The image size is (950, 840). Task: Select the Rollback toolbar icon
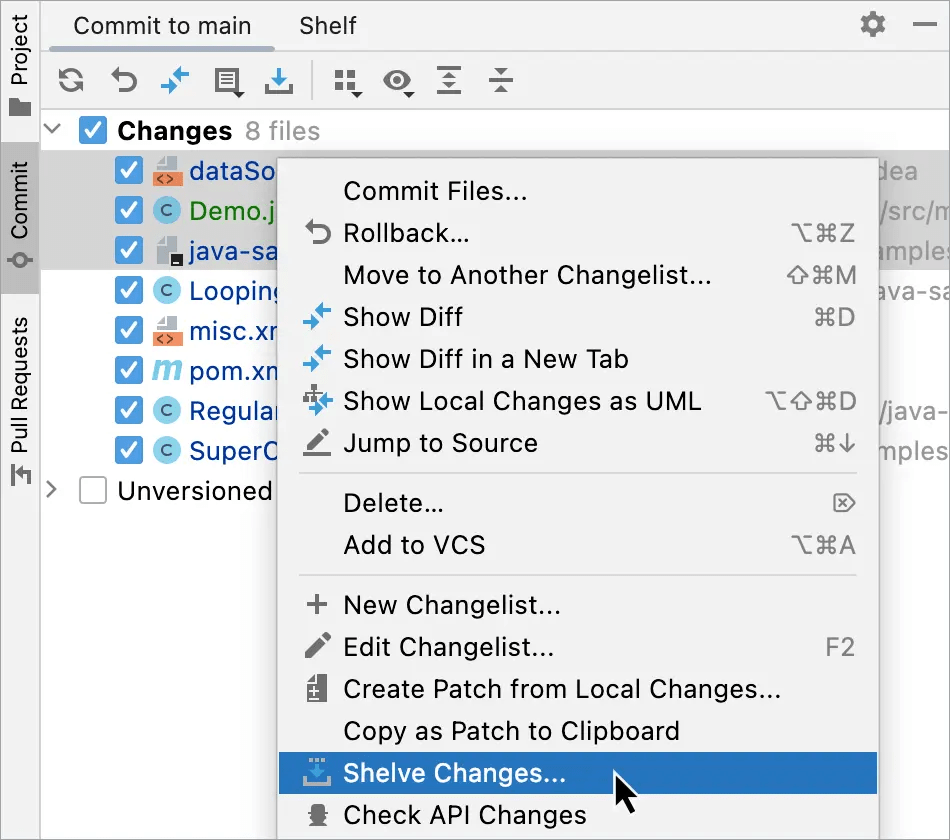122,82
